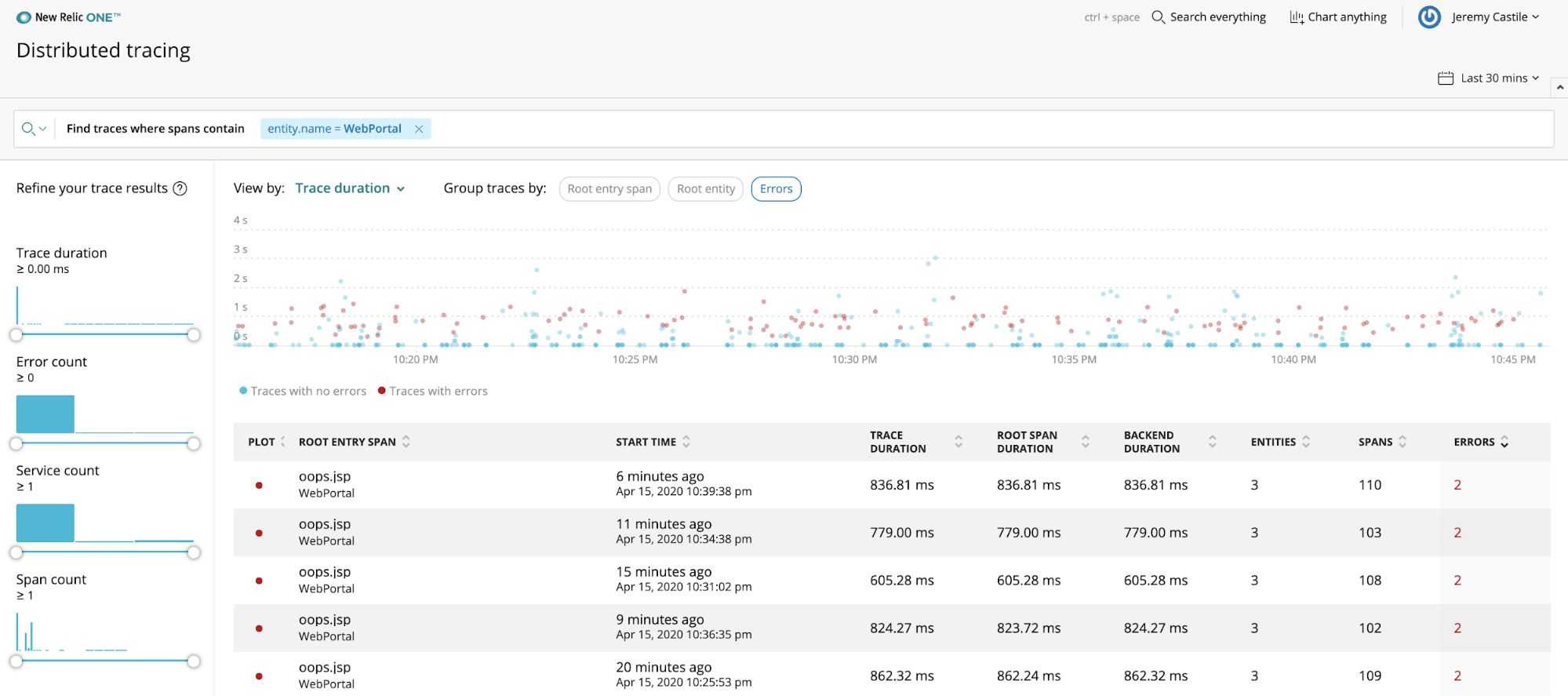Click the Span count slider's left handle
This screenshot has width=1568, height=696.
16,661
